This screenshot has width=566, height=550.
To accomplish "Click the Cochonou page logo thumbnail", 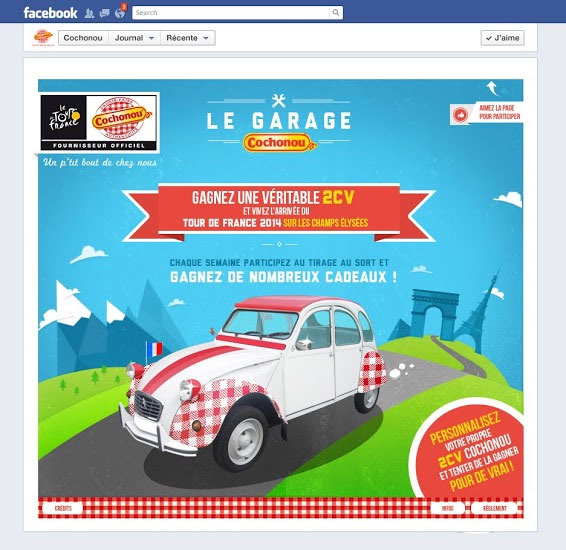I will 43,38.
